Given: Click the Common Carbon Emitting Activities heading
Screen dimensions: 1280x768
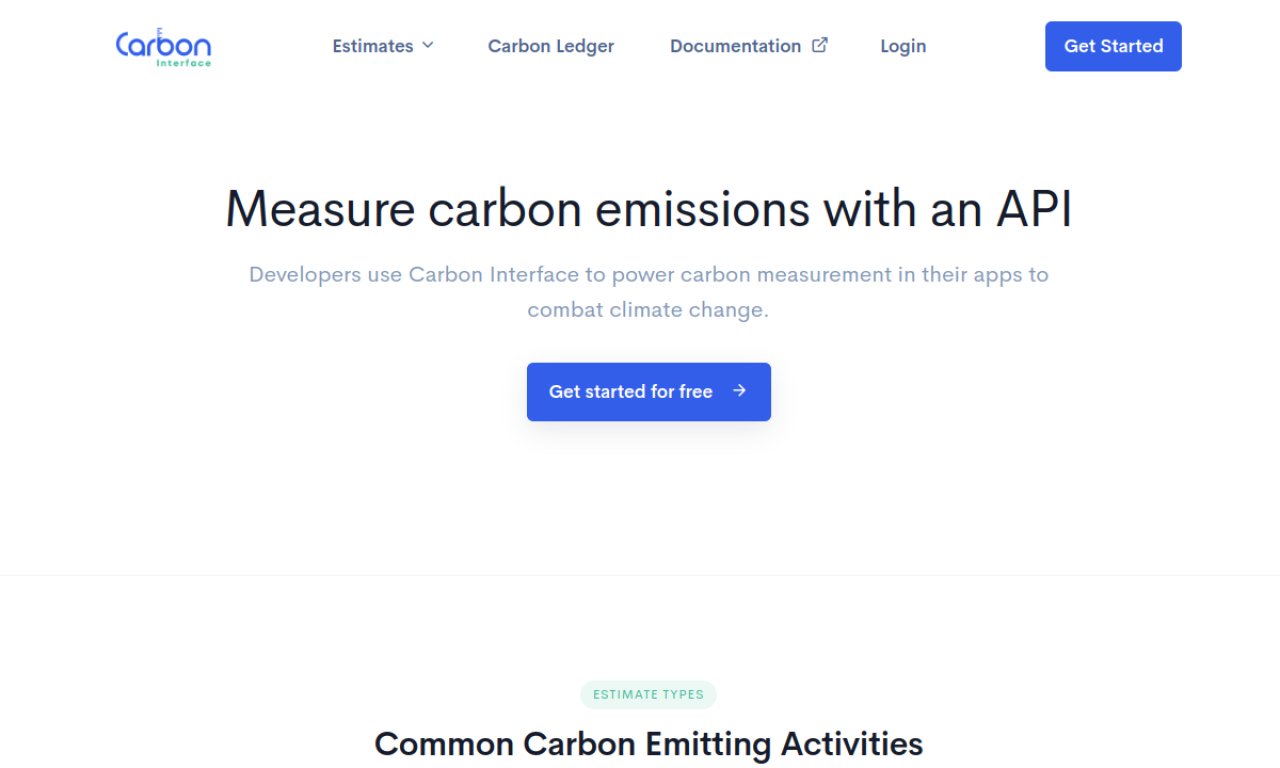Looking at the screenshot, I should click(648, 743).
